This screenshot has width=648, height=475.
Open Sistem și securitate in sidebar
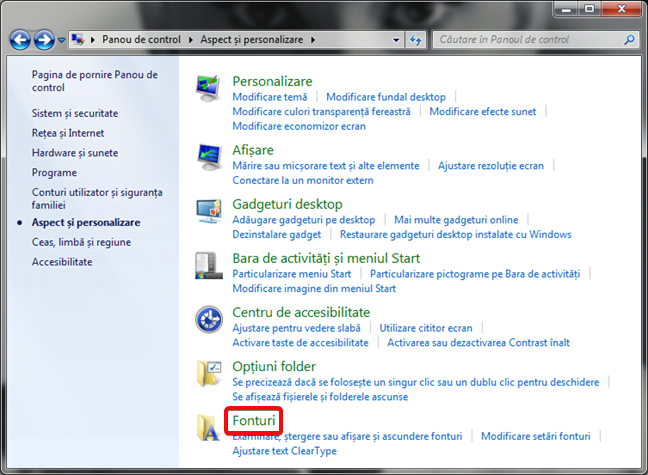(75, 113)
